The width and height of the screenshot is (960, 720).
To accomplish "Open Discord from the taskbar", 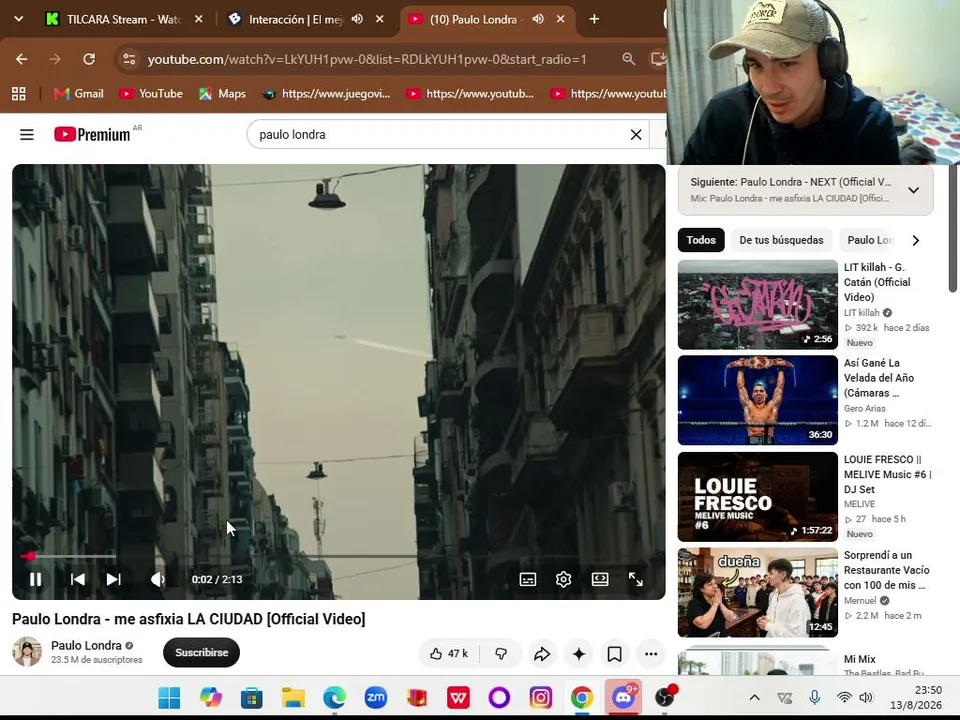I will tap(623, 697).
